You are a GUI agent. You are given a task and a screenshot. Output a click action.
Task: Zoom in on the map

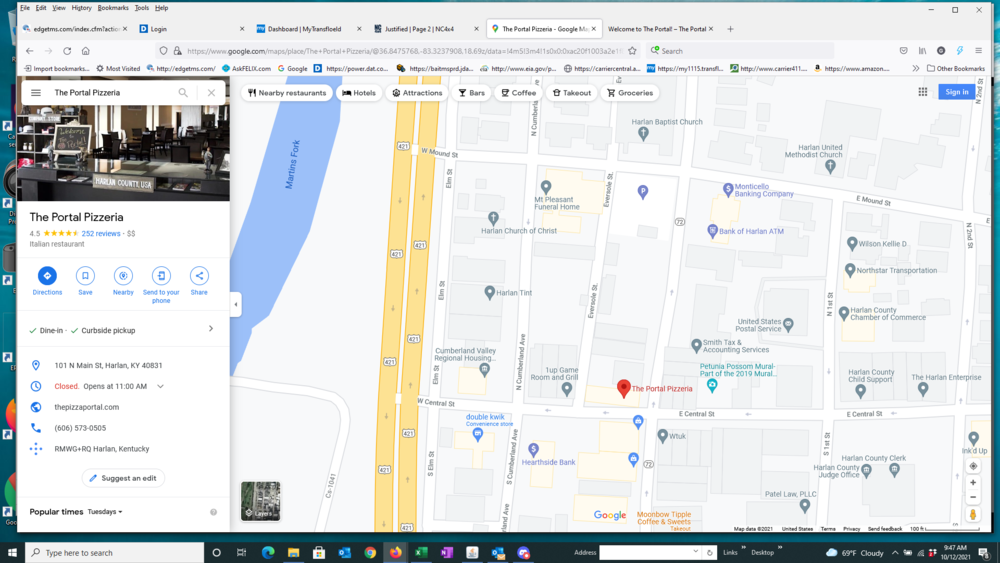[x=973, y=483]
